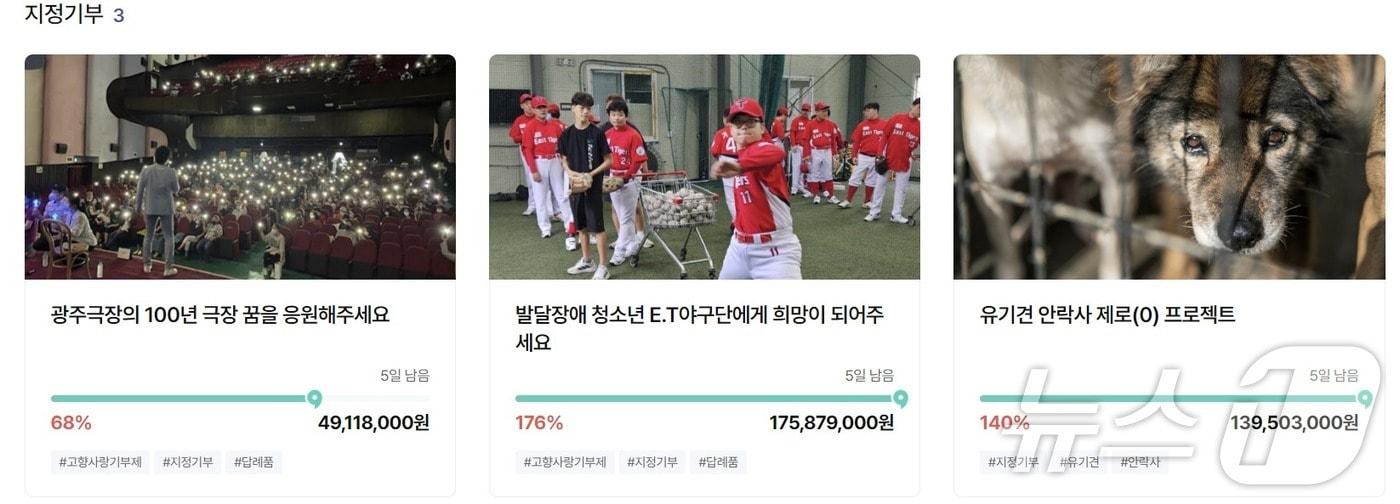This screenshot has height=504, width=1400.
Task: Click the 176% progress bar
Action: pyautogui.click(x=705, y=399)
